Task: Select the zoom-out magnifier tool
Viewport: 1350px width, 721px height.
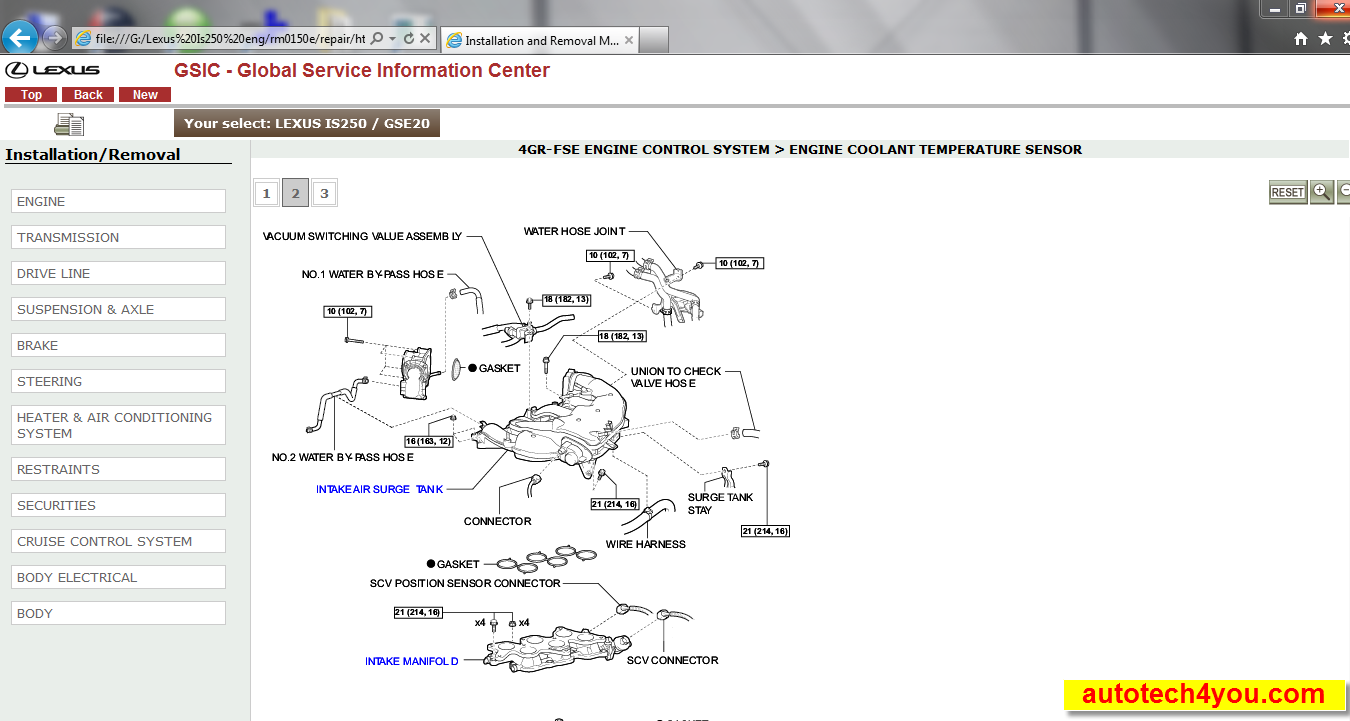Action: pos(1345,192)
